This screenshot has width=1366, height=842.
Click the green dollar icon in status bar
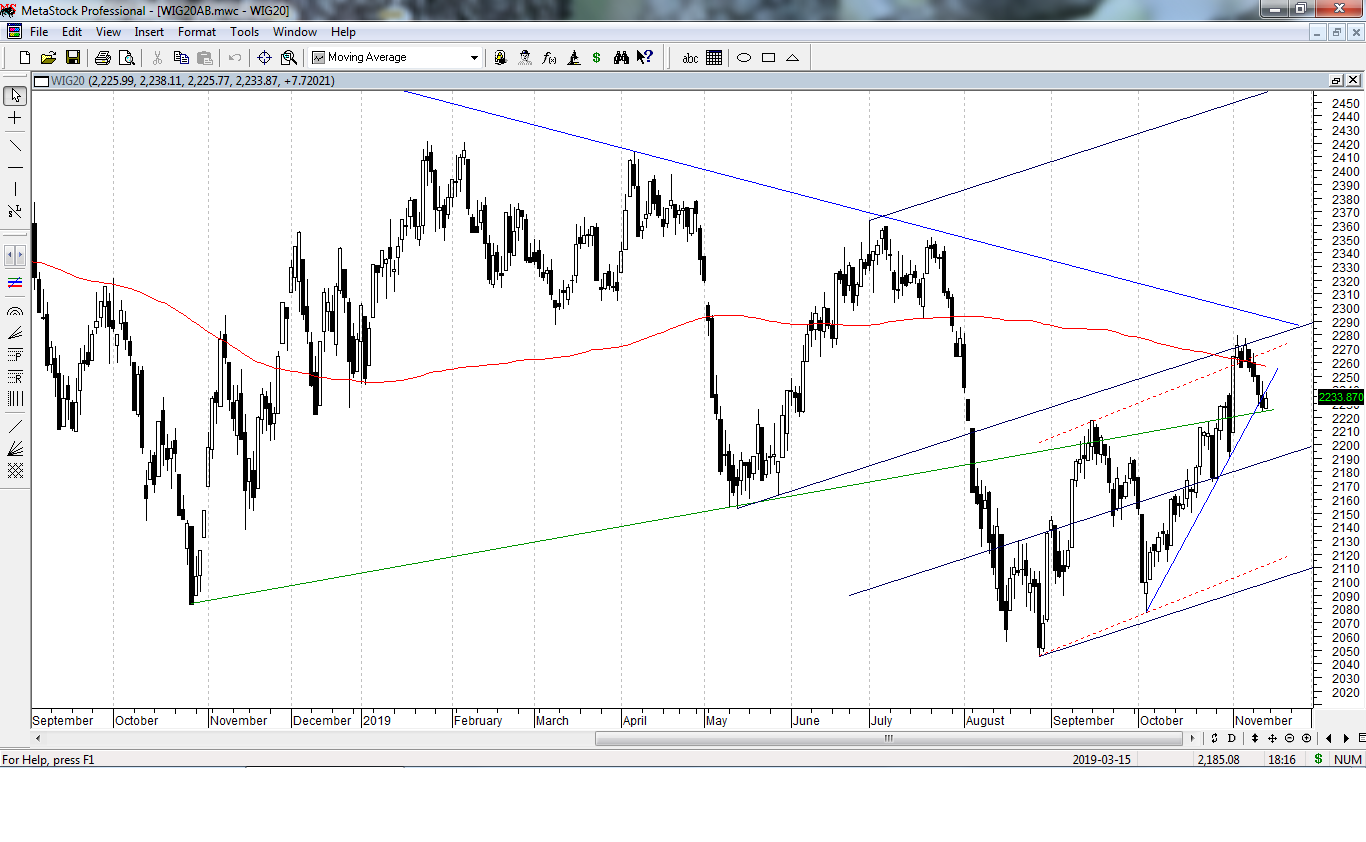coord(1318,759)
